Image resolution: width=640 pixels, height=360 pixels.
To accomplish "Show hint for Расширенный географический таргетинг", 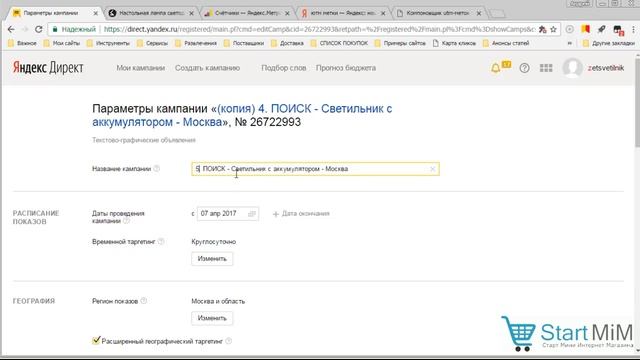I will pos(229,341).
